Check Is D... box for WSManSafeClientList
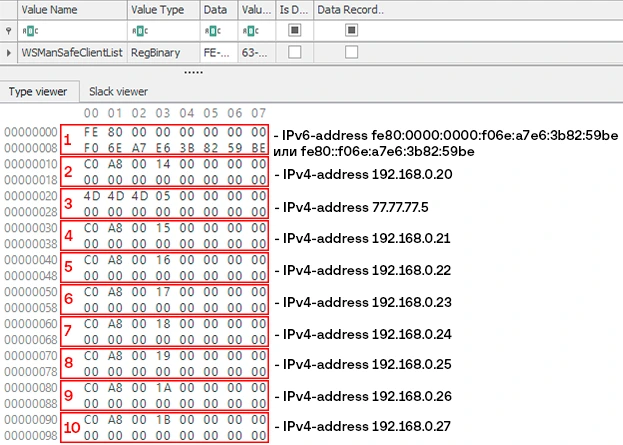 tap(294, 52)
